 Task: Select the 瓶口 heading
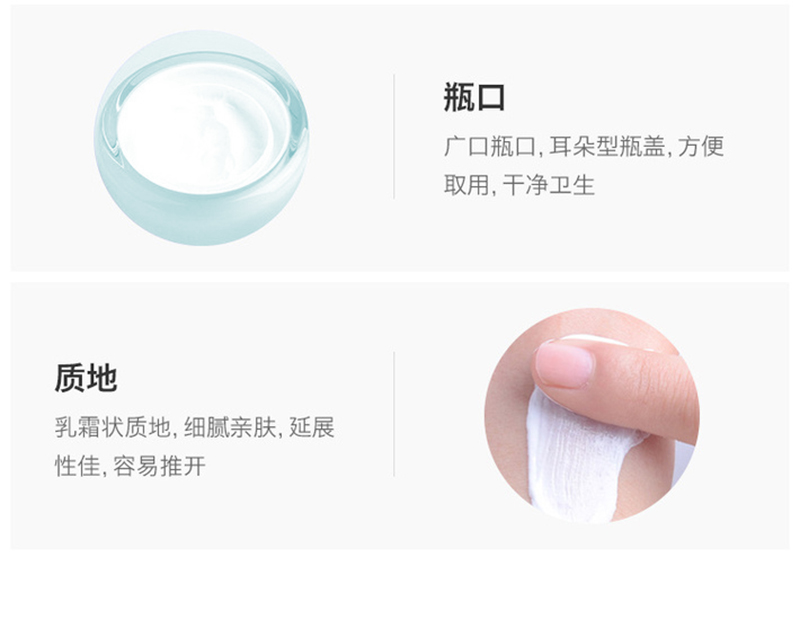pos(474,97)
